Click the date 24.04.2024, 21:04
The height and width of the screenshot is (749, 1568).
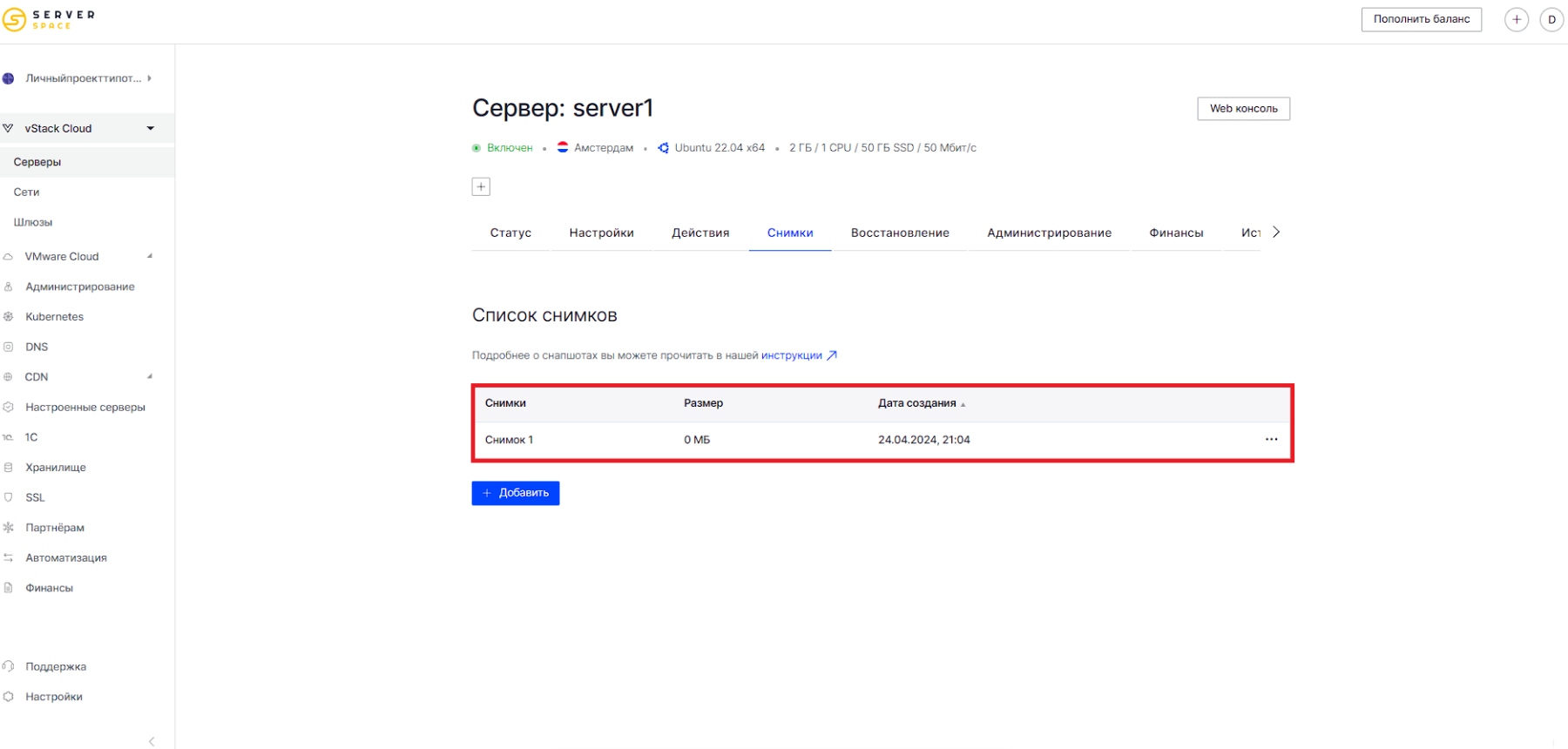(x=924, y=440)
